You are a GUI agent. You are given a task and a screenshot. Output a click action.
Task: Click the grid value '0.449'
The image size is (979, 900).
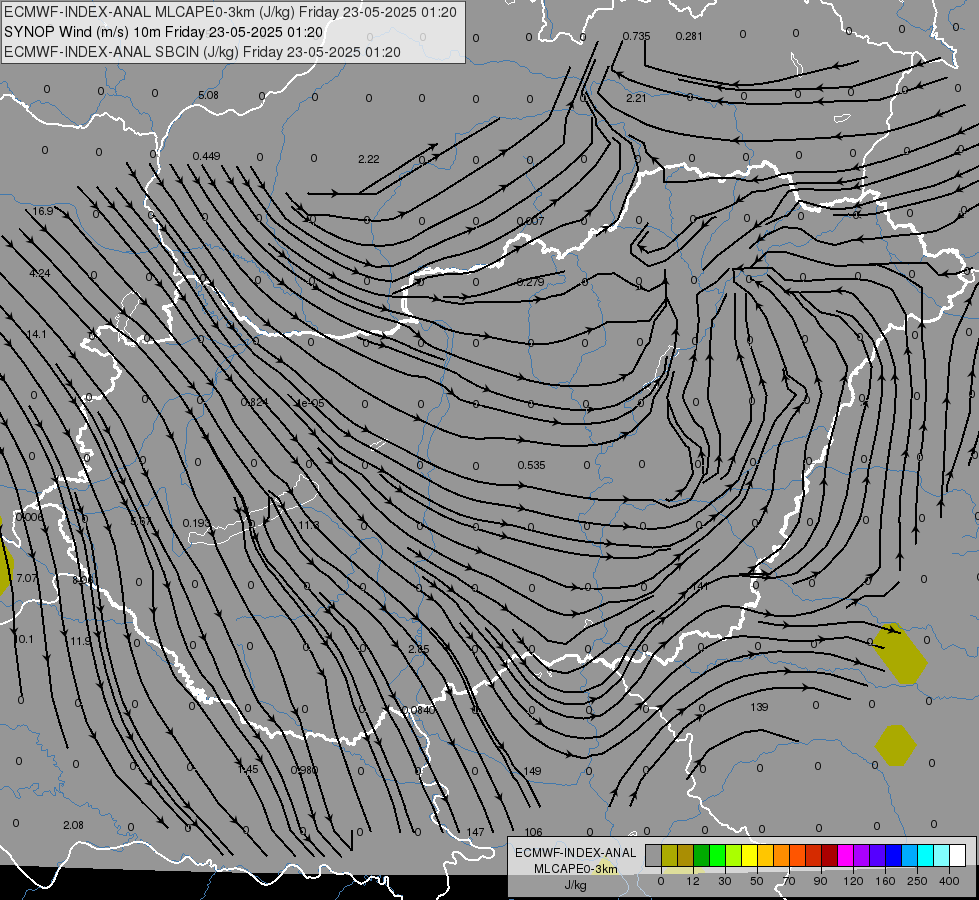(206, 156)
